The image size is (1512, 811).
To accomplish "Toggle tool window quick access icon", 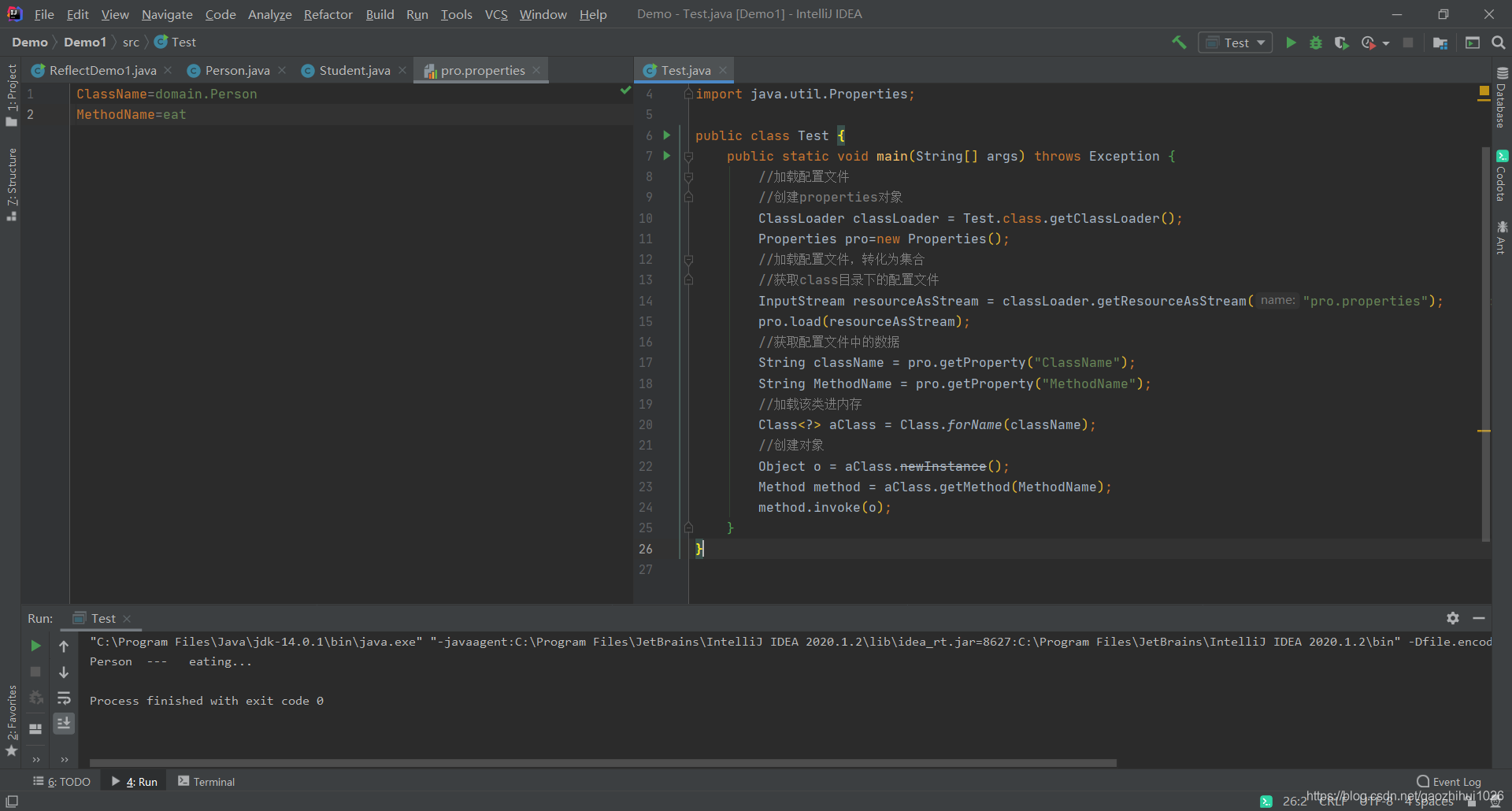I will [12, 801].
